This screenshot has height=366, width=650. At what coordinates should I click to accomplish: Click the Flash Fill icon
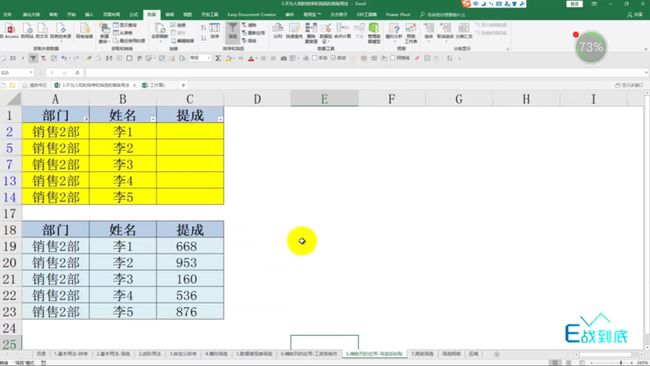pyautogui.click(x=294, y=31)
